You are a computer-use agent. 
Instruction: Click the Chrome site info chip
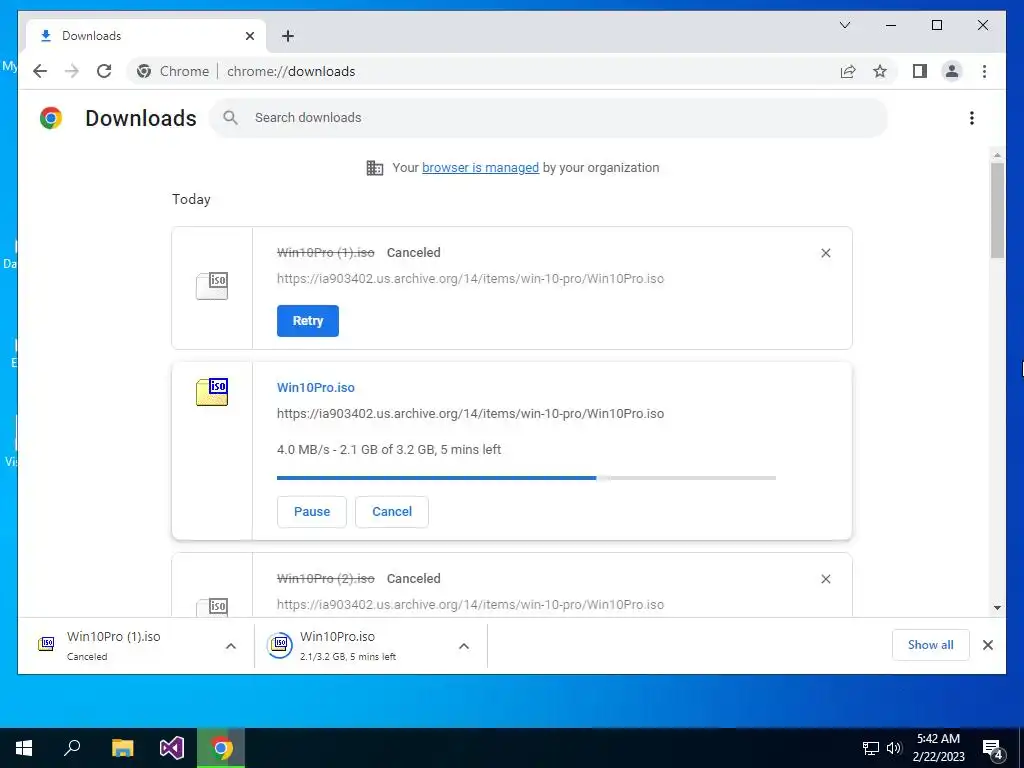[174, 71]
